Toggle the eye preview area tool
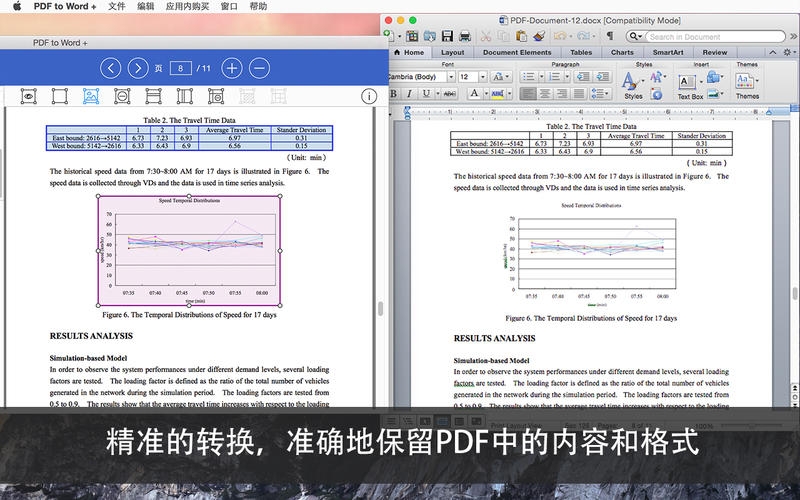The height and width of the screenshot is (500, 800). coord(29,96)
